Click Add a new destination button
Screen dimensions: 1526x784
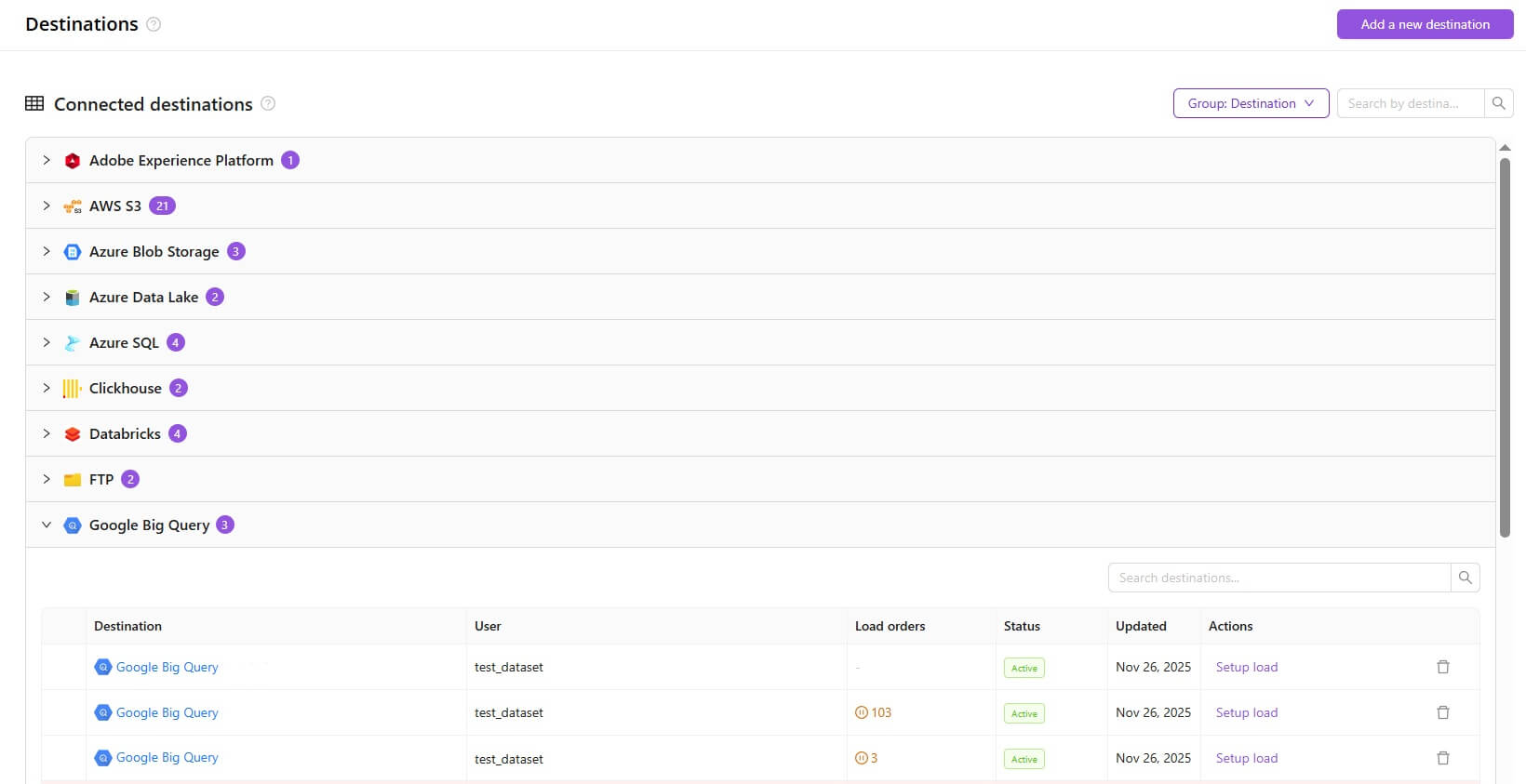click(x=1425, y=24)
